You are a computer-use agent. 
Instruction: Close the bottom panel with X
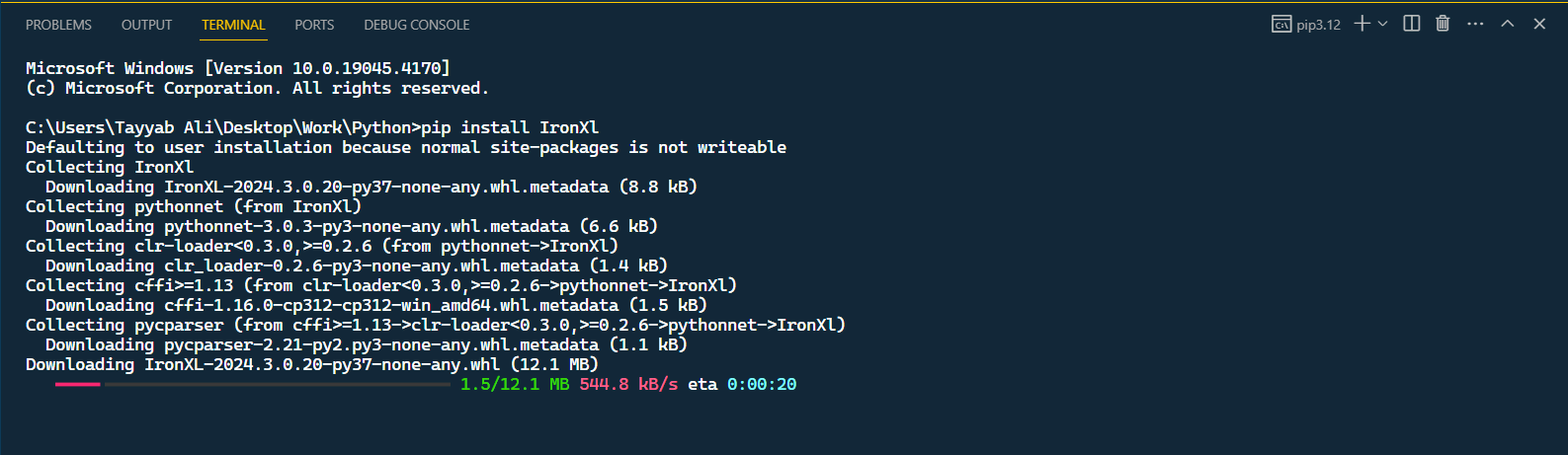pyautogui.click(x=1539, y=24)
